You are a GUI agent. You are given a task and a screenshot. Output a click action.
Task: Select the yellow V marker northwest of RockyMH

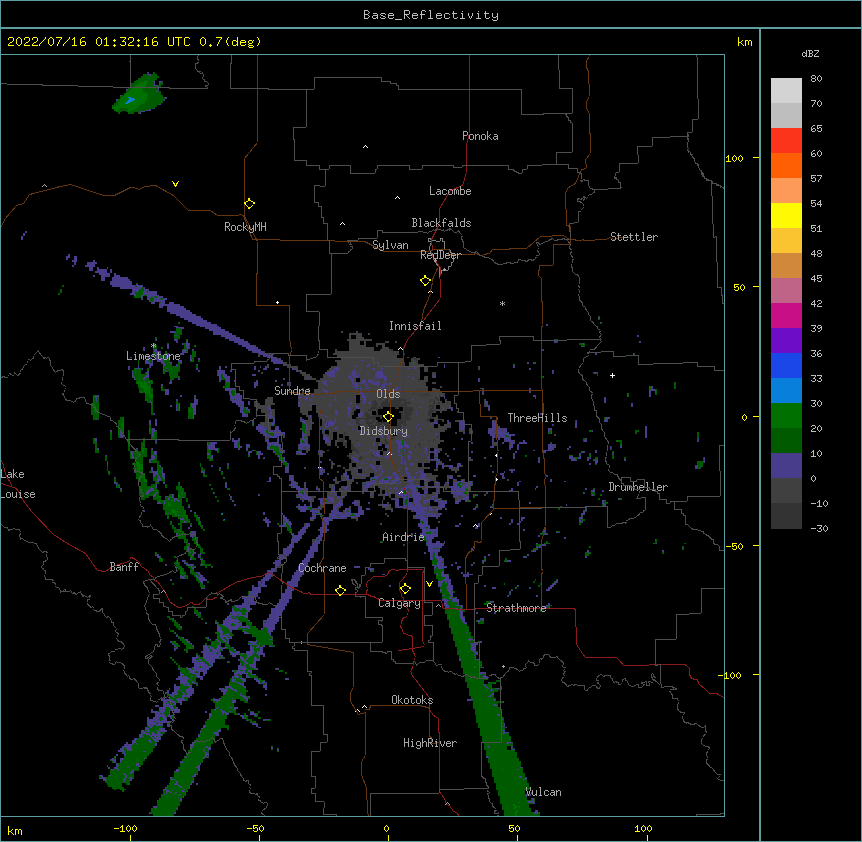pyautogui.click(x=175, y=184)
